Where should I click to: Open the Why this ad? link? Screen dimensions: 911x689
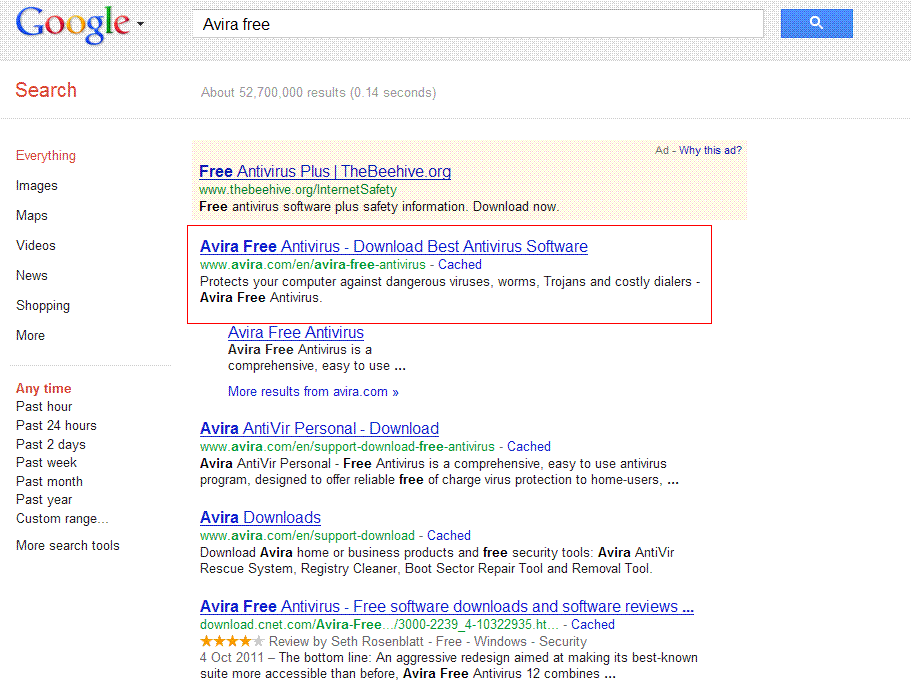(x=710, y=150)
